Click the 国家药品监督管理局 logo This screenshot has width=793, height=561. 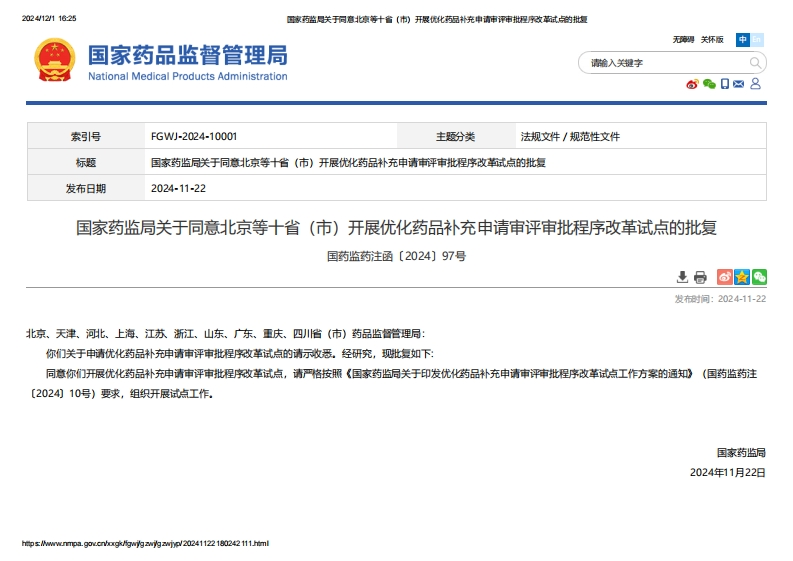(x=161, y=61)
